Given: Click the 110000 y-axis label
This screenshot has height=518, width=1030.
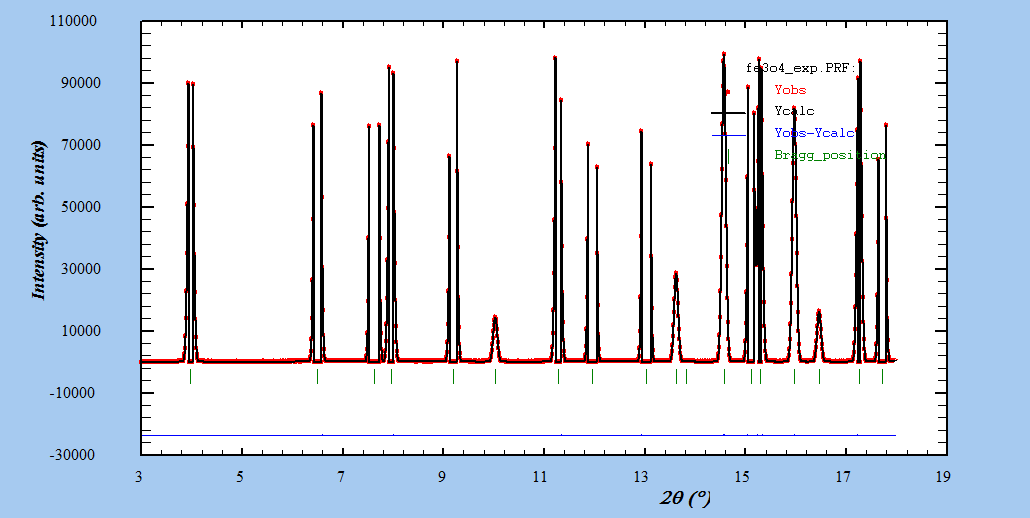Looking at the screenshot, I should pos(73,21).
